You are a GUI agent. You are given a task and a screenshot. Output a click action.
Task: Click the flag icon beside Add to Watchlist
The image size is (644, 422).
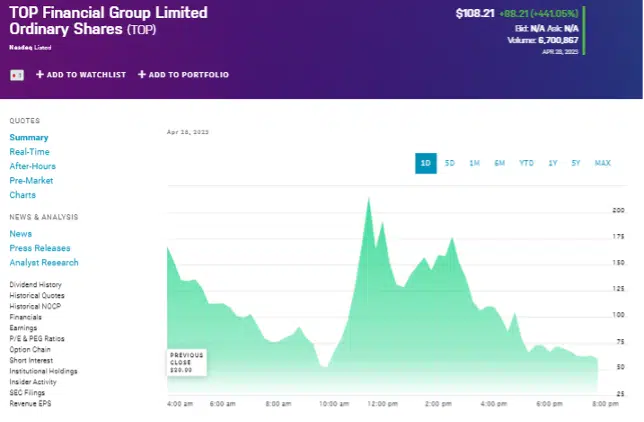click(x=17, y=75)
